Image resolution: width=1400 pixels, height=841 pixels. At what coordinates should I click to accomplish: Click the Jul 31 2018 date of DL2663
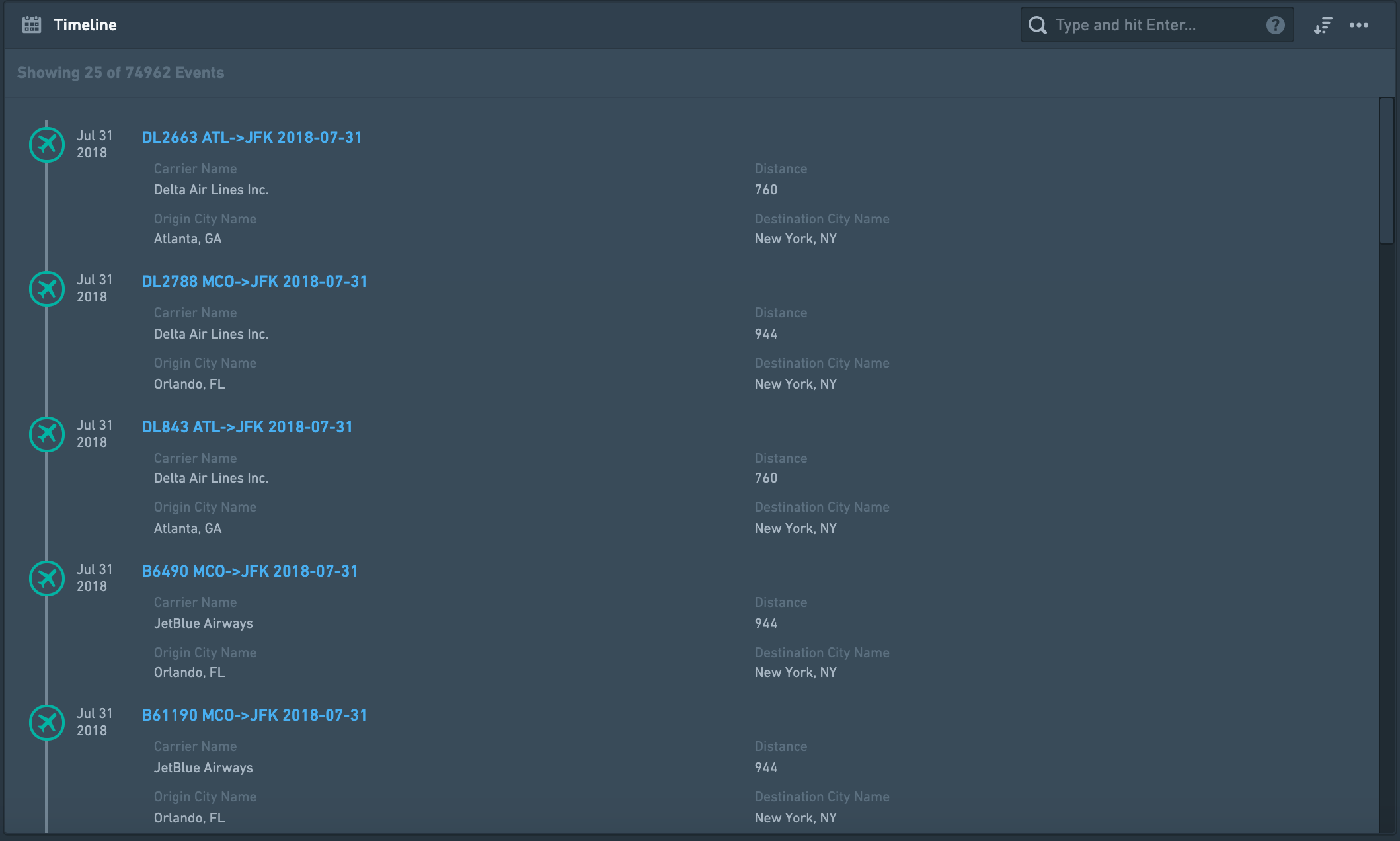[95, 144]
